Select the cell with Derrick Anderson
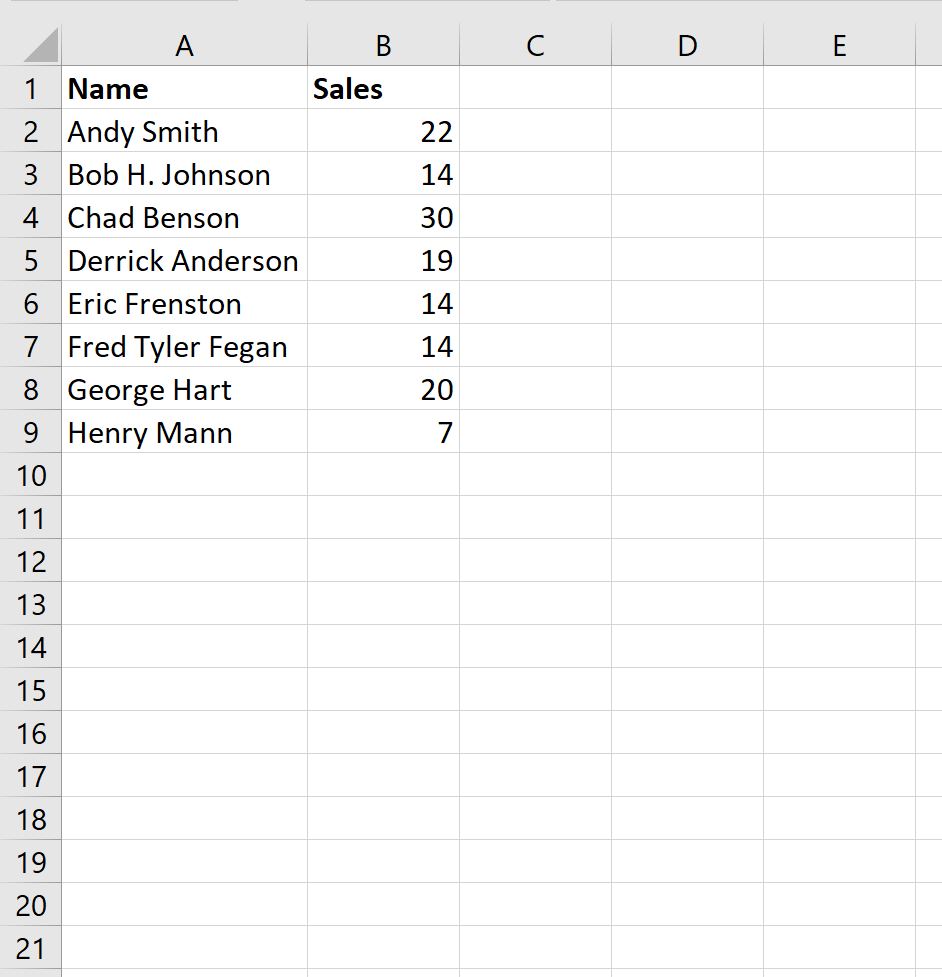942x977 pixels. pyautogui.click(x=185, y=260)
